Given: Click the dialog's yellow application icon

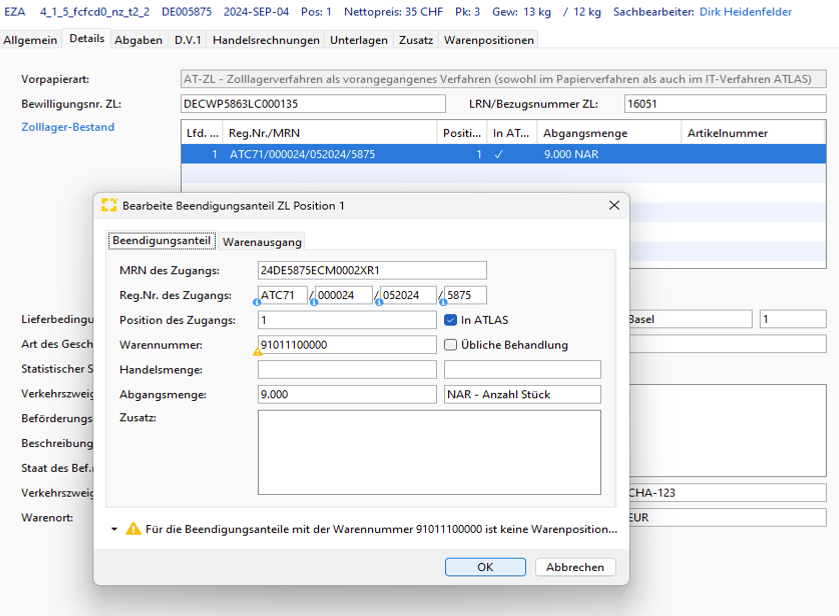Looking at the screenshot, I should click(110, 205).
